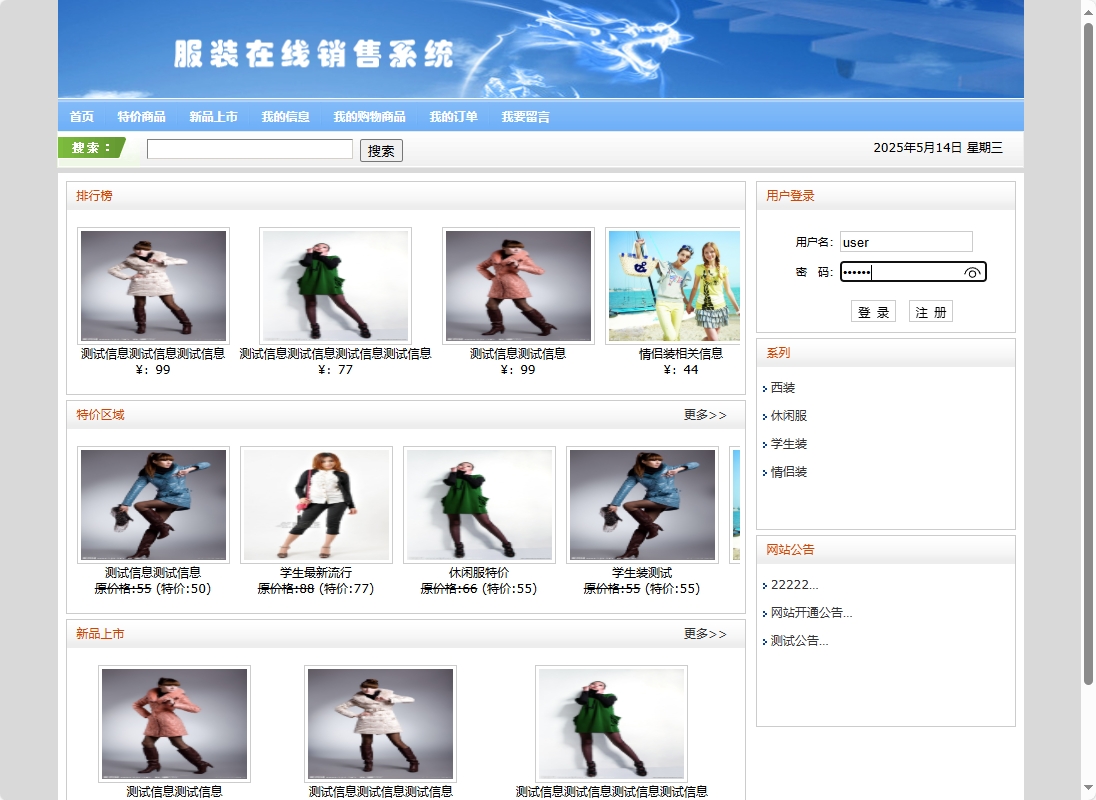Open 更多>> in the 特价区域 section
This screenshot has height=800, width=1096.
706,415
